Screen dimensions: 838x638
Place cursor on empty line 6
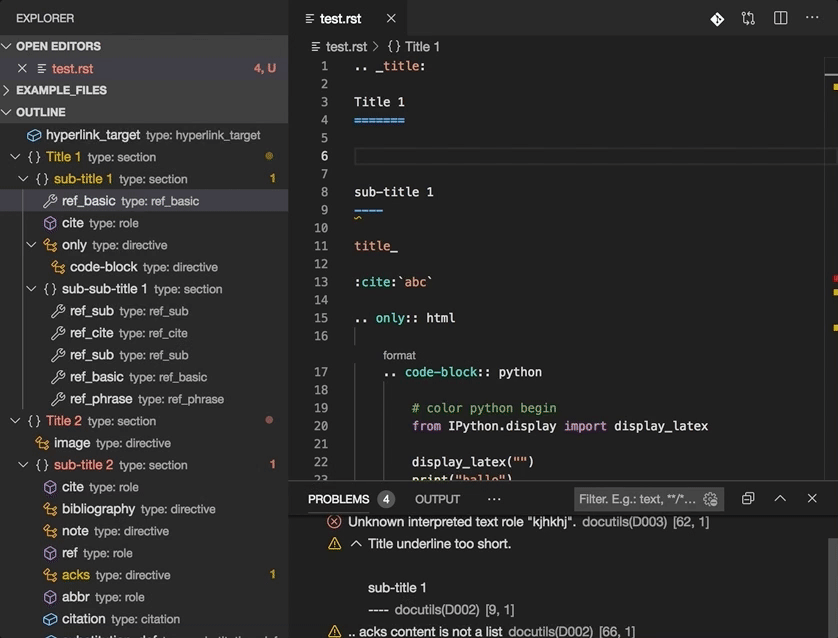[x=588, y=156]
